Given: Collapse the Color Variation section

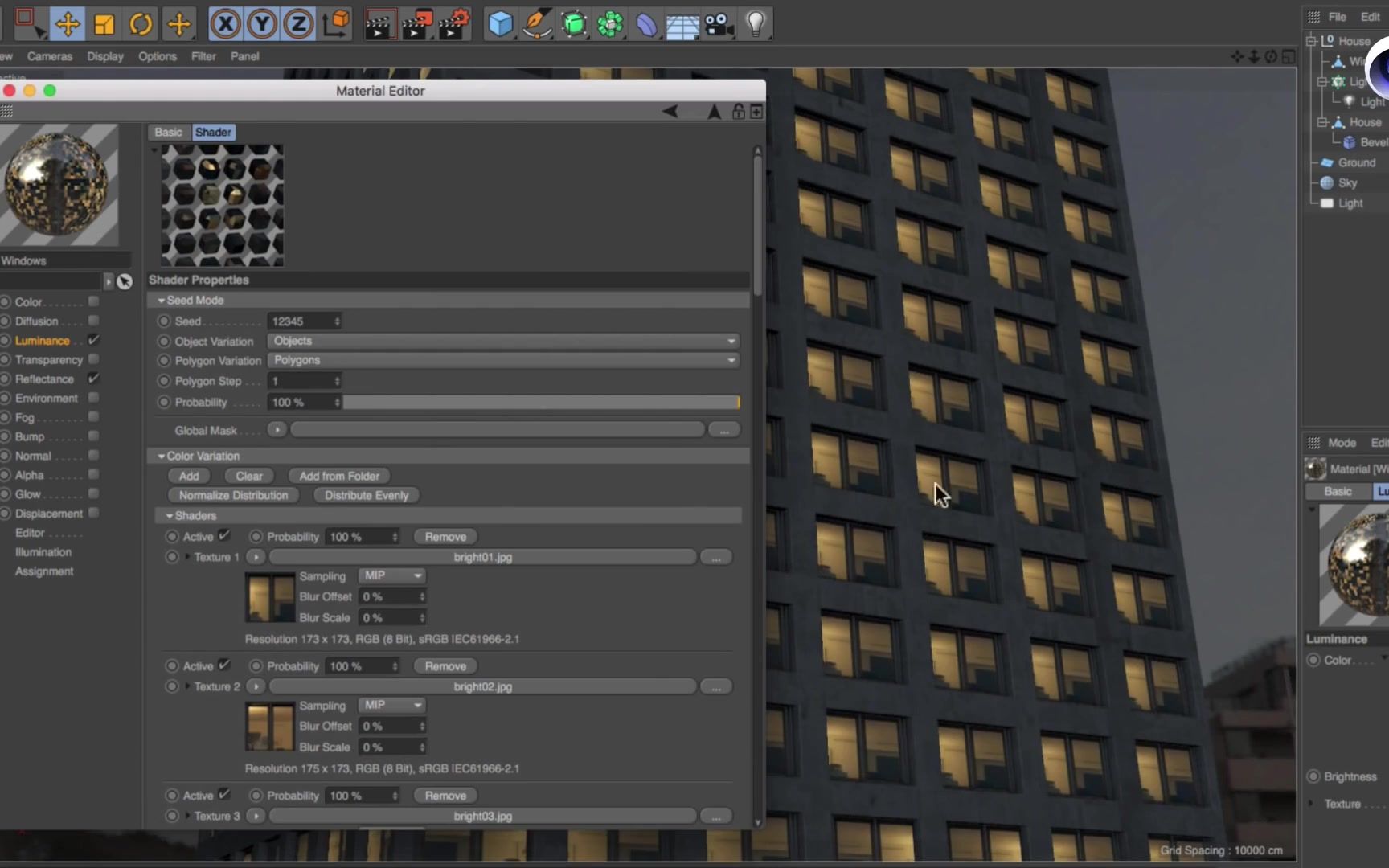Looking at the screenshot, I should pyautogui.click(x=161, y=456).
